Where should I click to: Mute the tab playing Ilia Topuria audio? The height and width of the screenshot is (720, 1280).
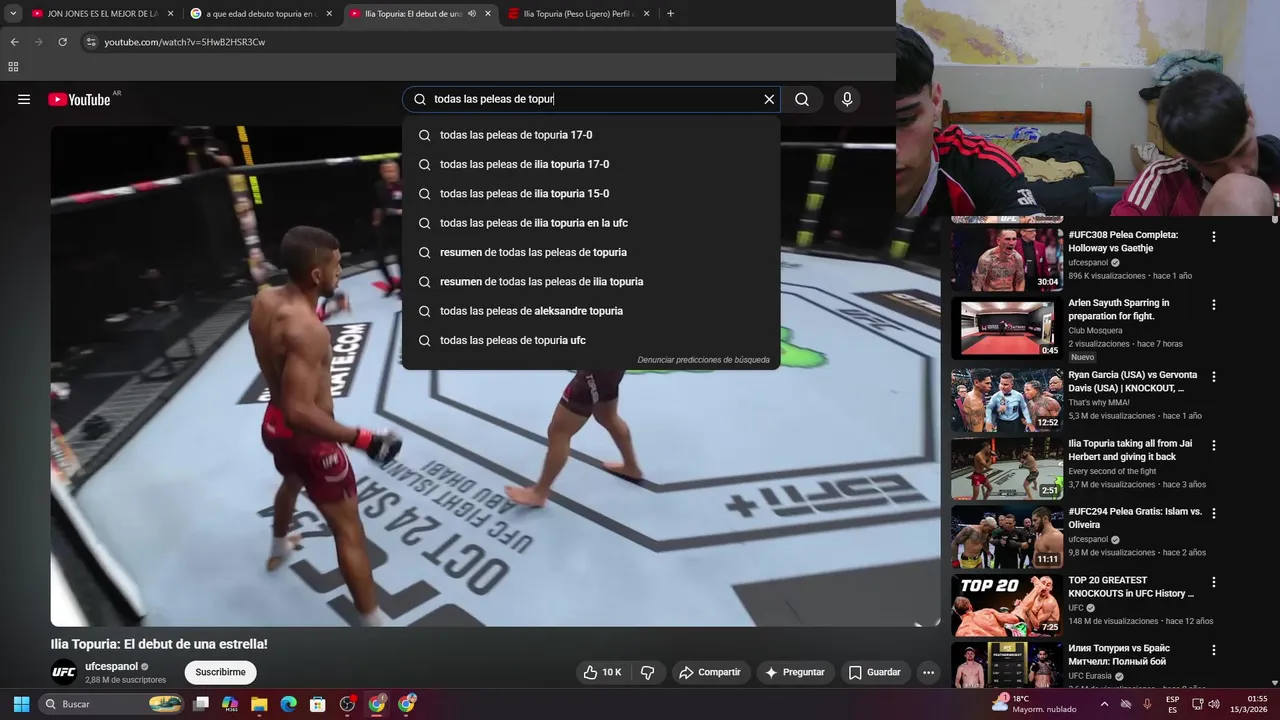pos(472,14)
